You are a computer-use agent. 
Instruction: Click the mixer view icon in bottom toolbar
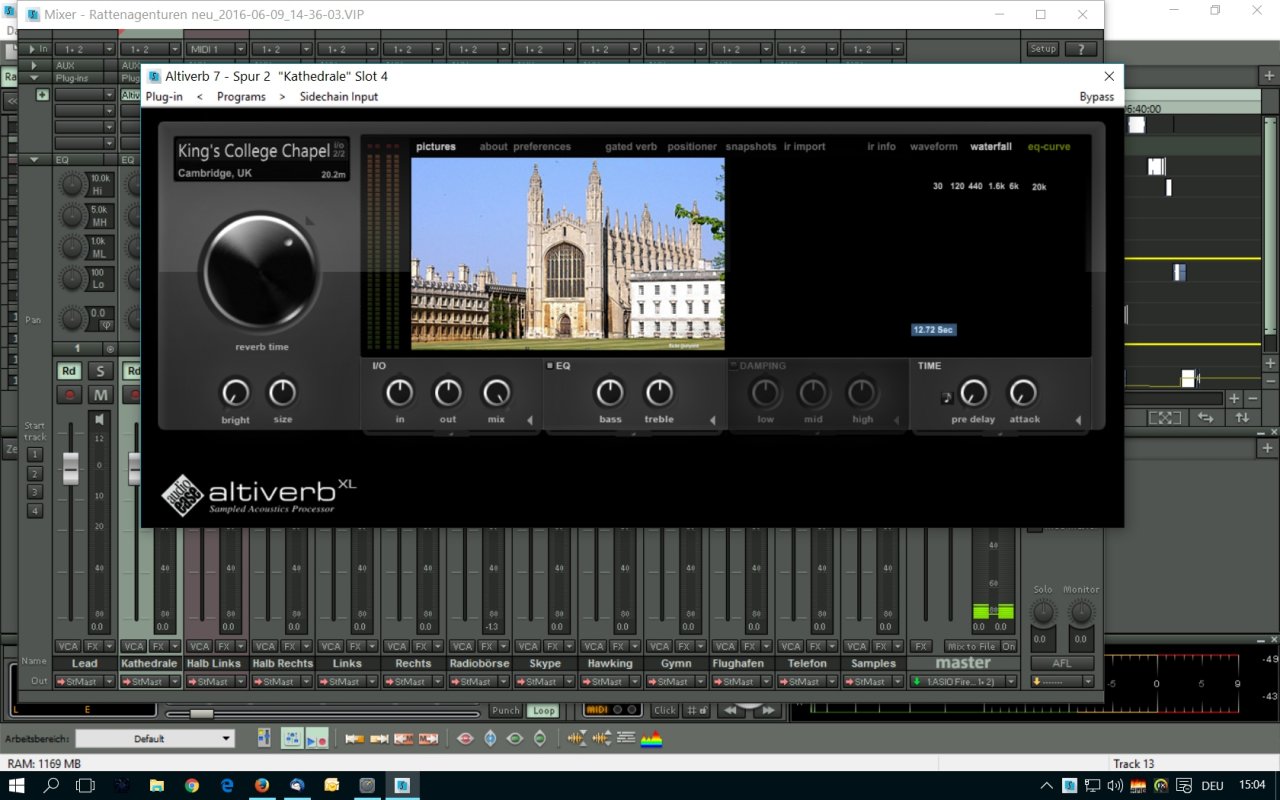click(x=264, y=738)
